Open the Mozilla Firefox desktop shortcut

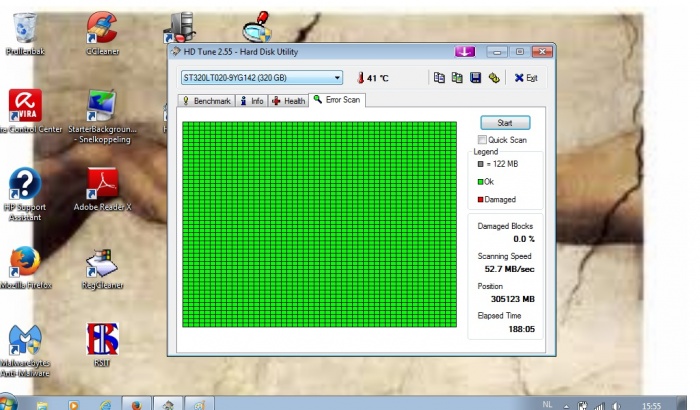(25, 268)
